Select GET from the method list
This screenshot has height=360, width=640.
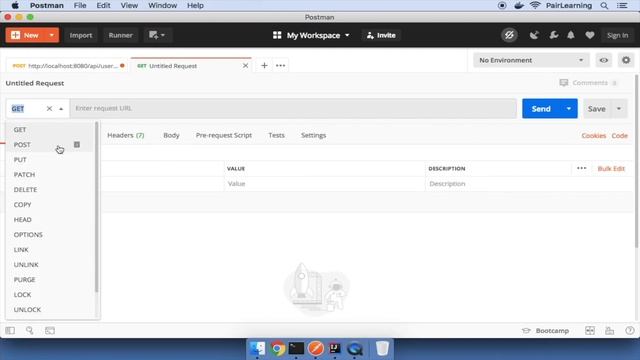50,130
